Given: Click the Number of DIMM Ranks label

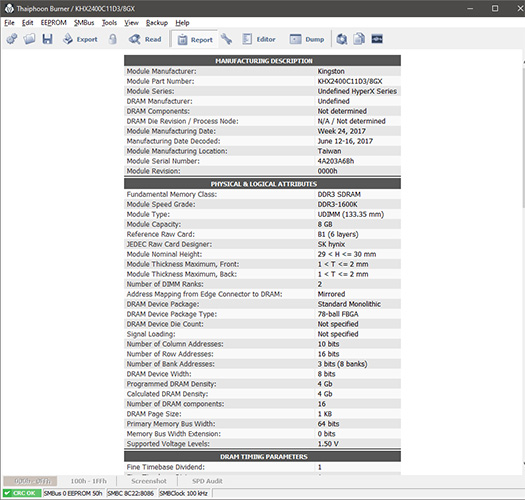Looking at the screenshot, I should click(x=165, y=284).
